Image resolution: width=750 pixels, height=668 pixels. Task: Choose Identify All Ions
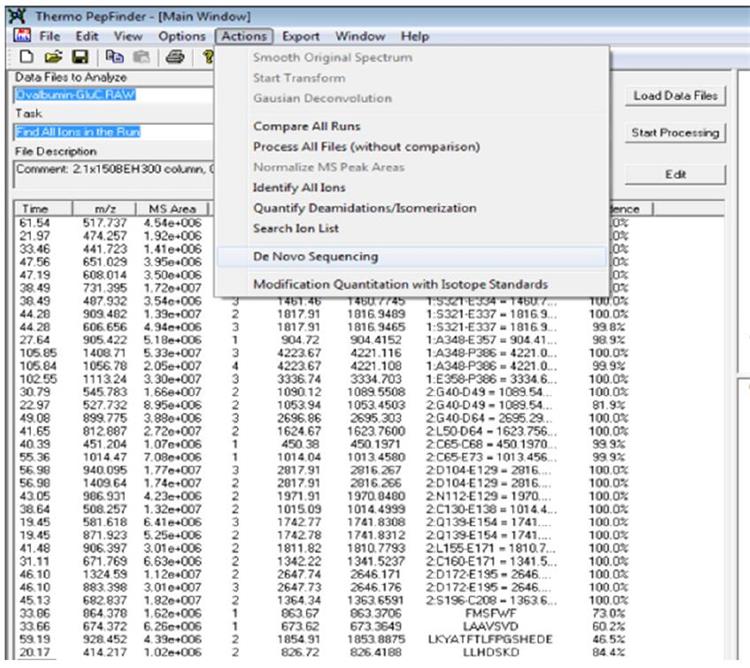pos(299,187)
